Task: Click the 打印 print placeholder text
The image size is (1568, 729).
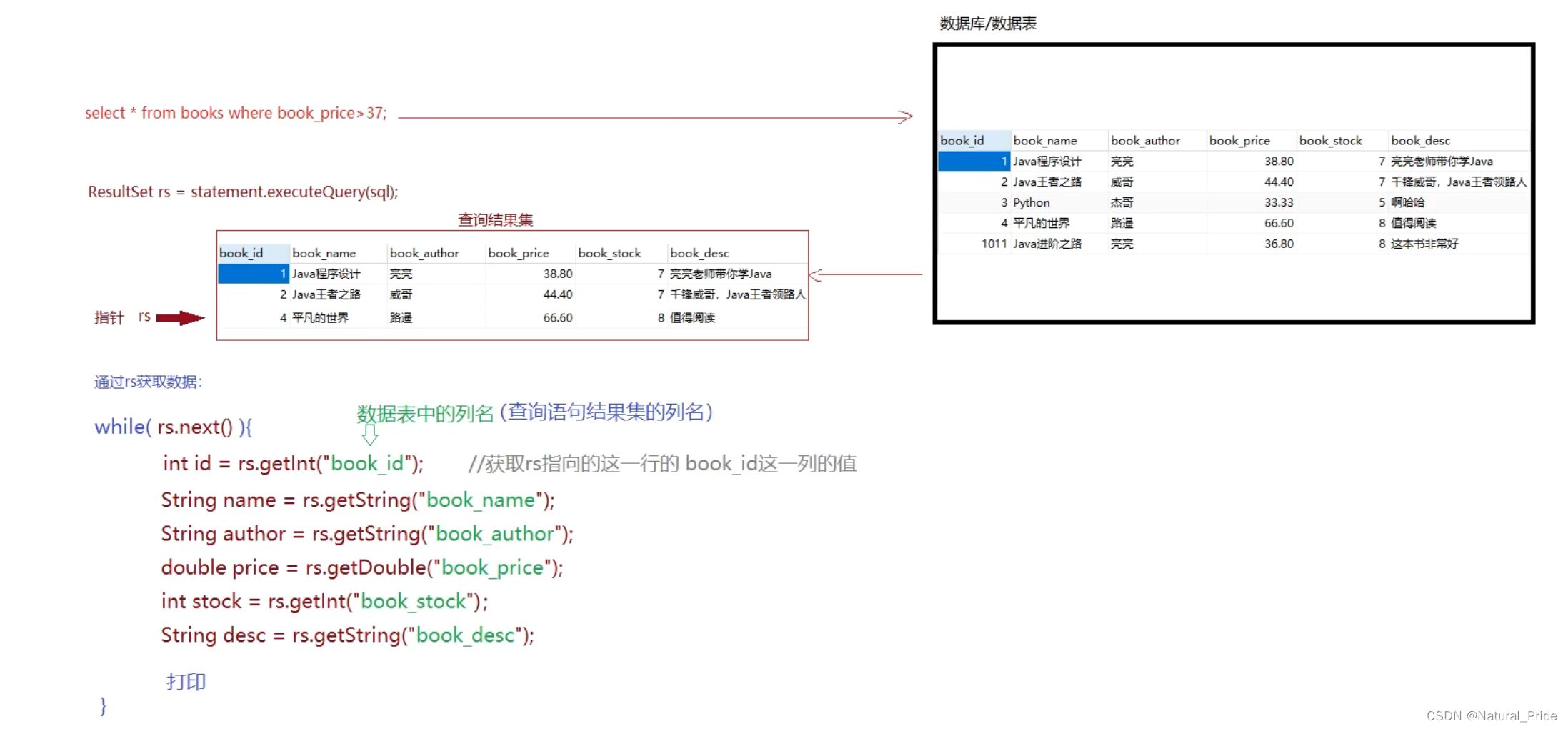Action: click(186, 681)
